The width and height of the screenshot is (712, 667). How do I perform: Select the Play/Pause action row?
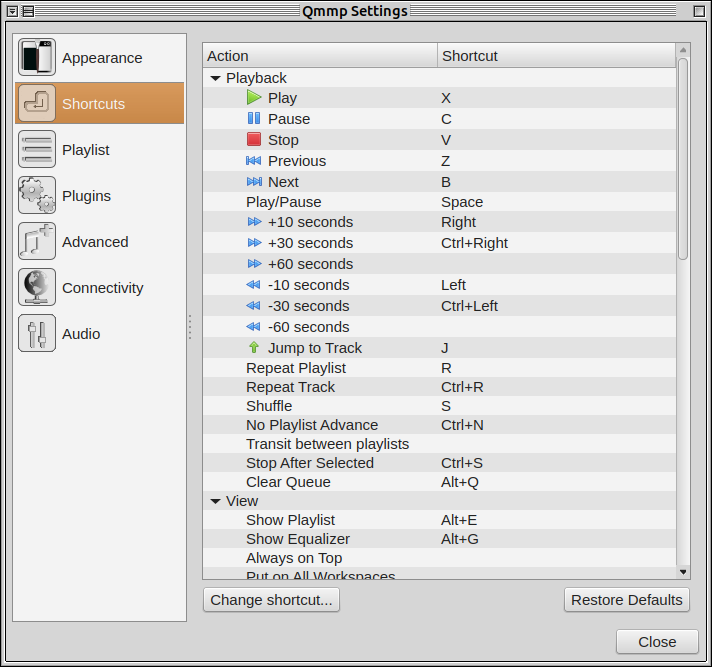click(439, 202)
